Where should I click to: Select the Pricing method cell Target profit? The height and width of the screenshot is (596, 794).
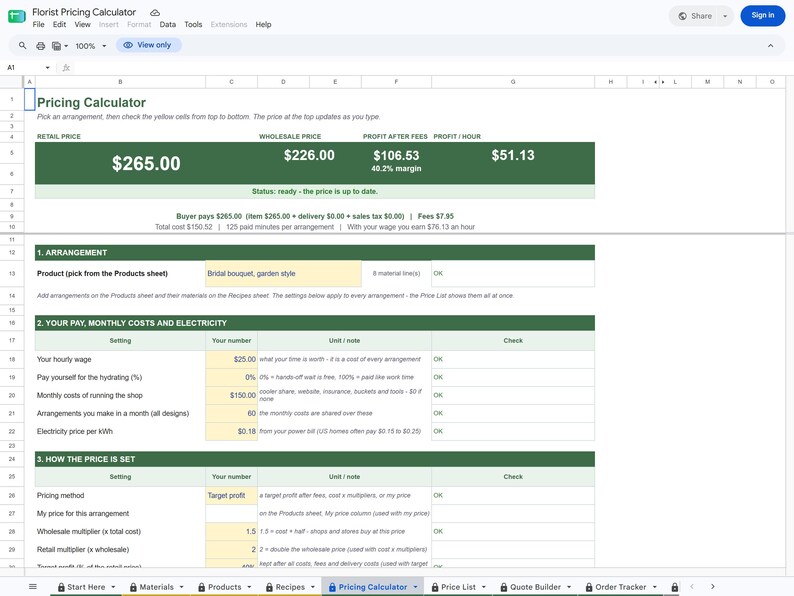tap(231, 495)
